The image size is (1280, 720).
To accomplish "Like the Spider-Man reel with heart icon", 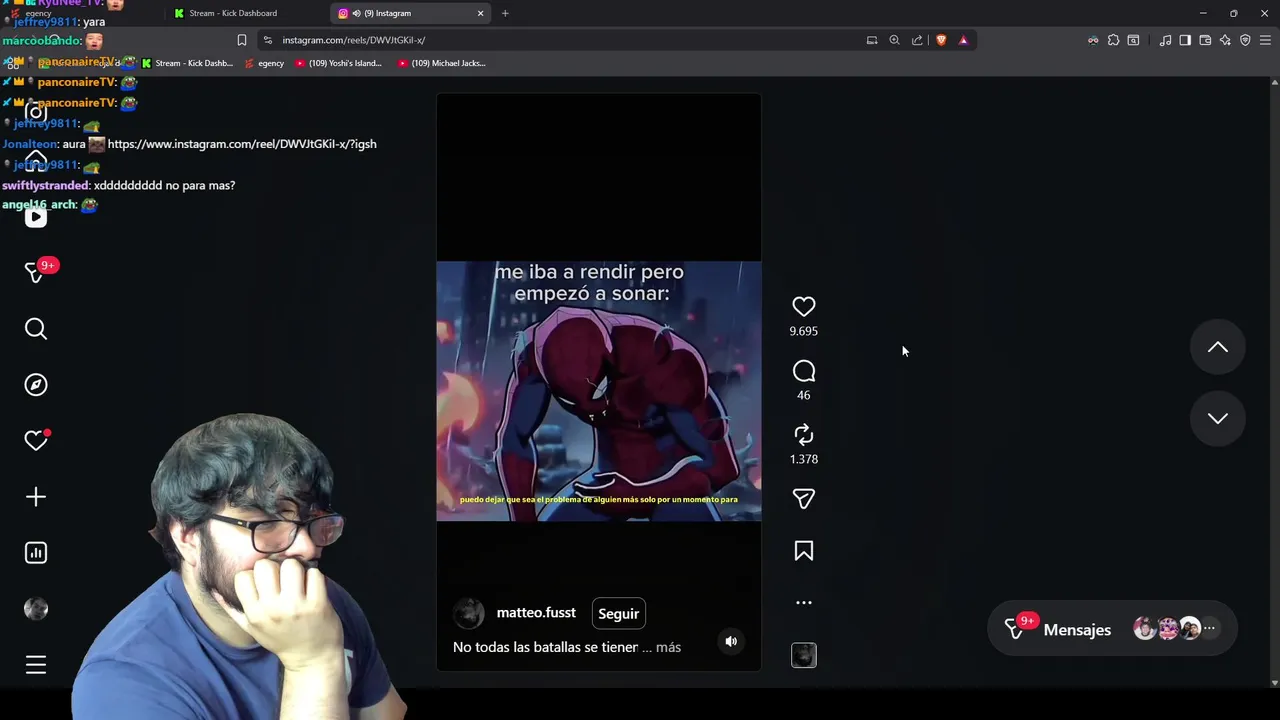I will pyautogui.click(x=804, y=307).
